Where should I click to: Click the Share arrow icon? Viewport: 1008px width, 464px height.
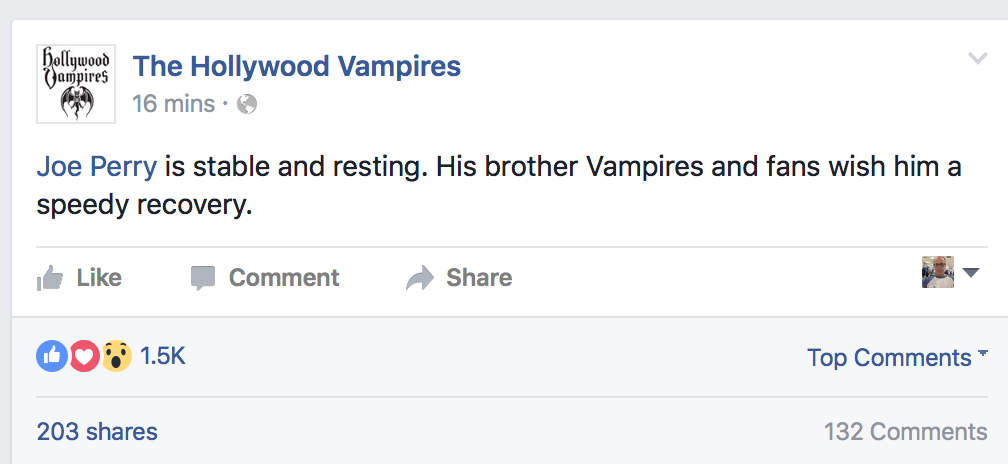(420, 278)
